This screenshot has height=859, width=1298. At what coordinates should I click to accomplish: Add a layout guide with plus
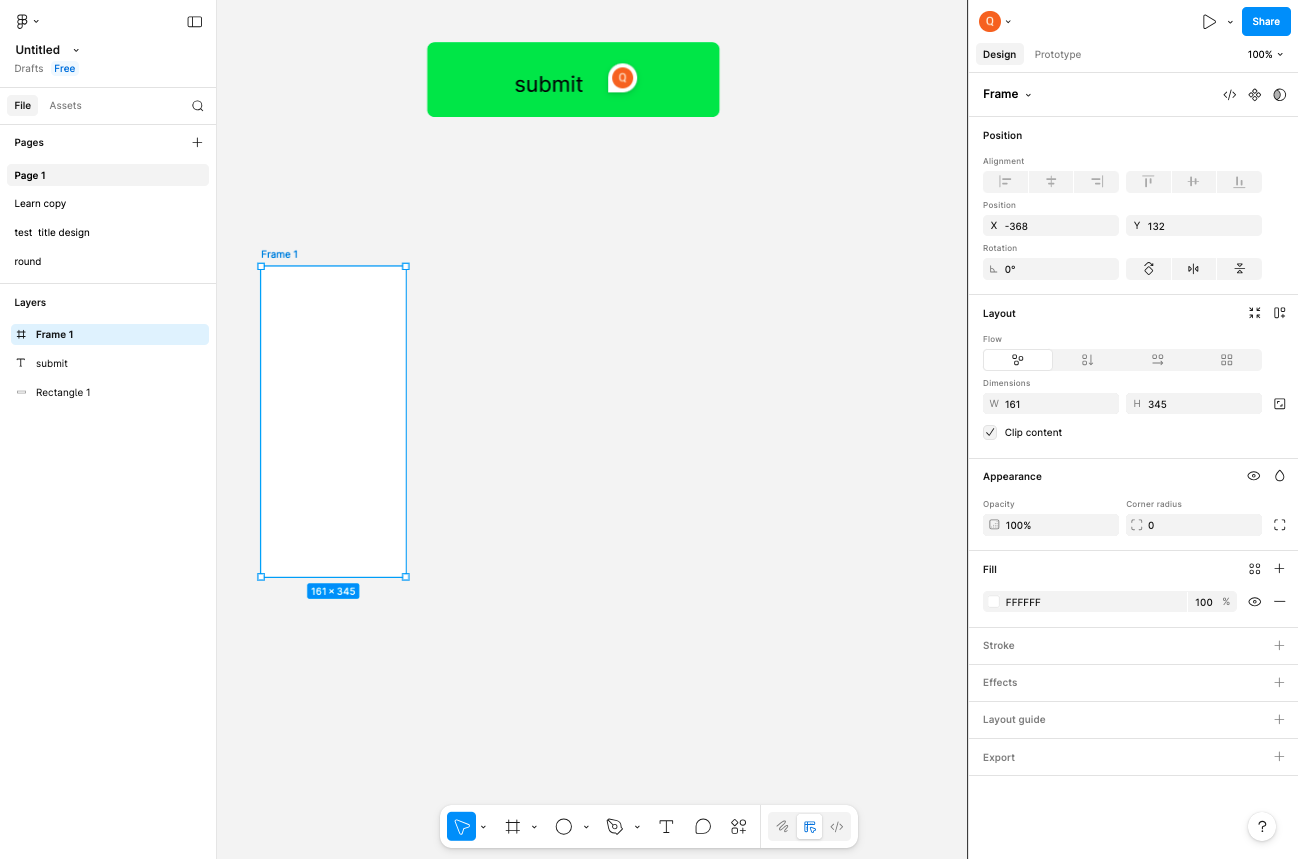[x=1279, y=720]
